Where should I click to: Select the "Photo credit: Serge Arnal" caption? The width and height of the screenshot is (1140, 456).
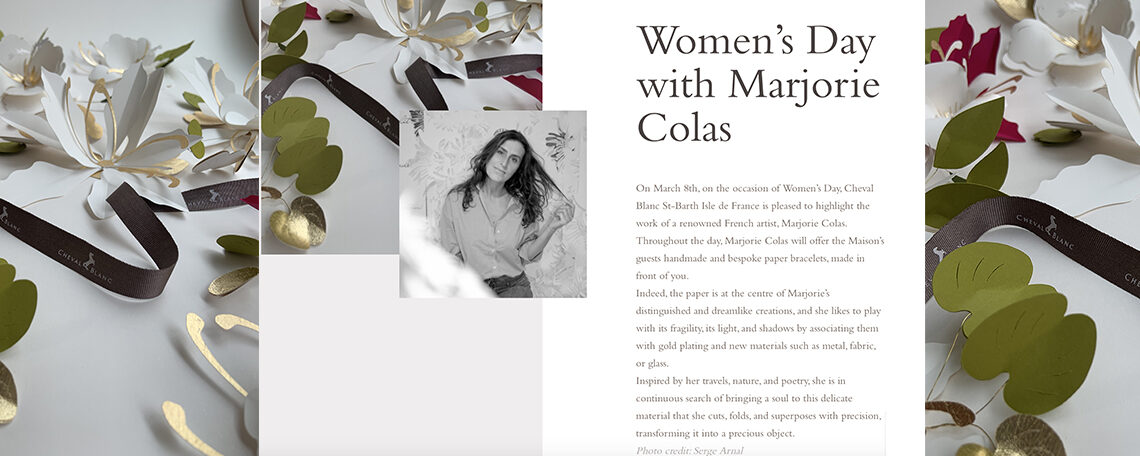(x=689, y=451)
